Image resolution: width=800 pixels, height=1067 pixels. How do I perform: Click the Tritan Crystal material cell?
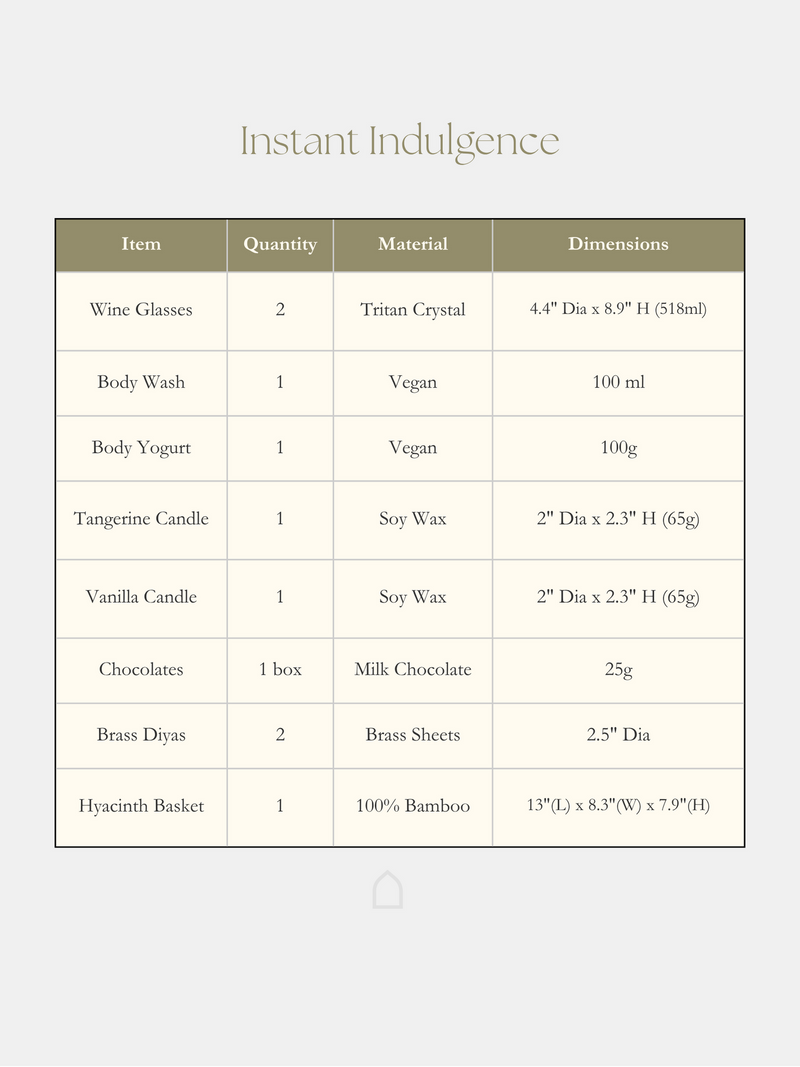coord(412,310)
